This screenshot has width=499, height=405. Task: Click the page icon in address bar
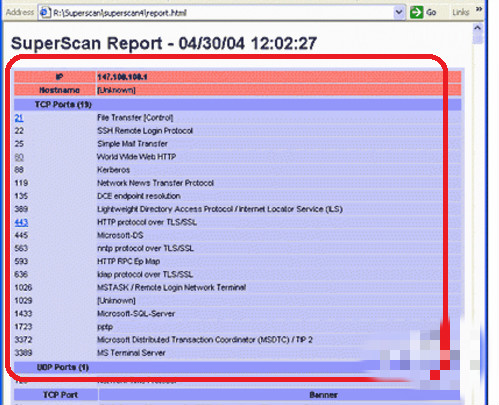point(45,12)
